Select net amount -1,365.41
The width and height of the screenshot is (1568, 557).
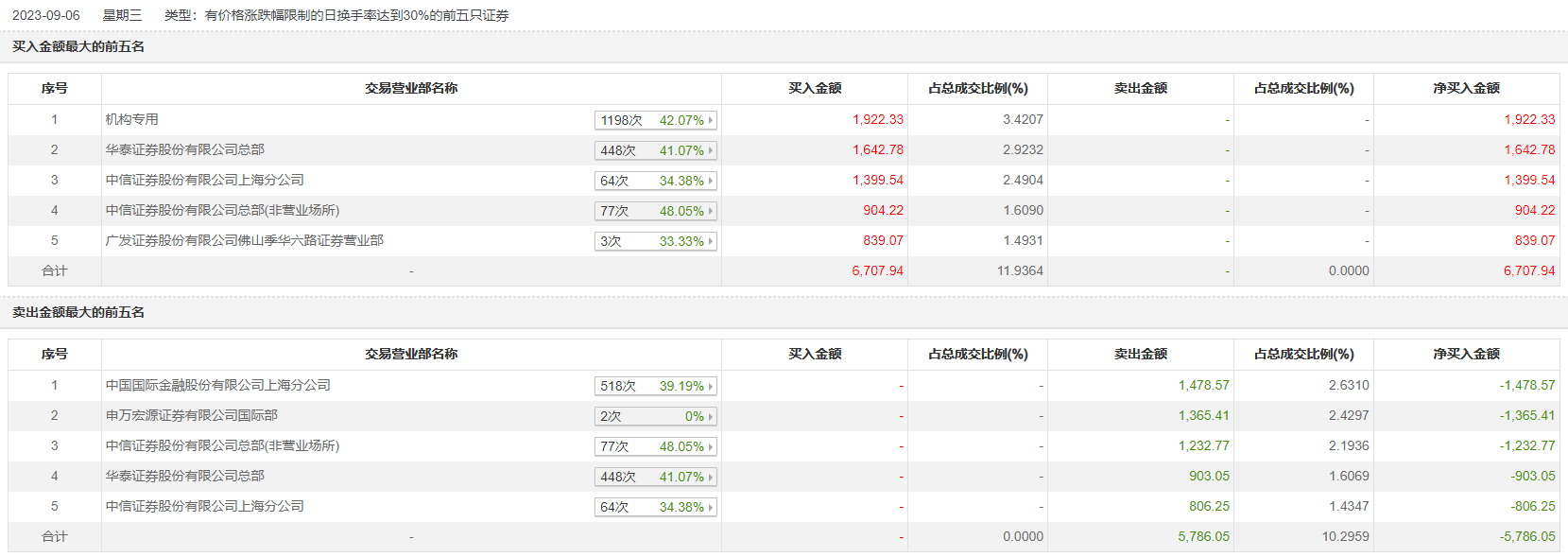point(1527,415)
